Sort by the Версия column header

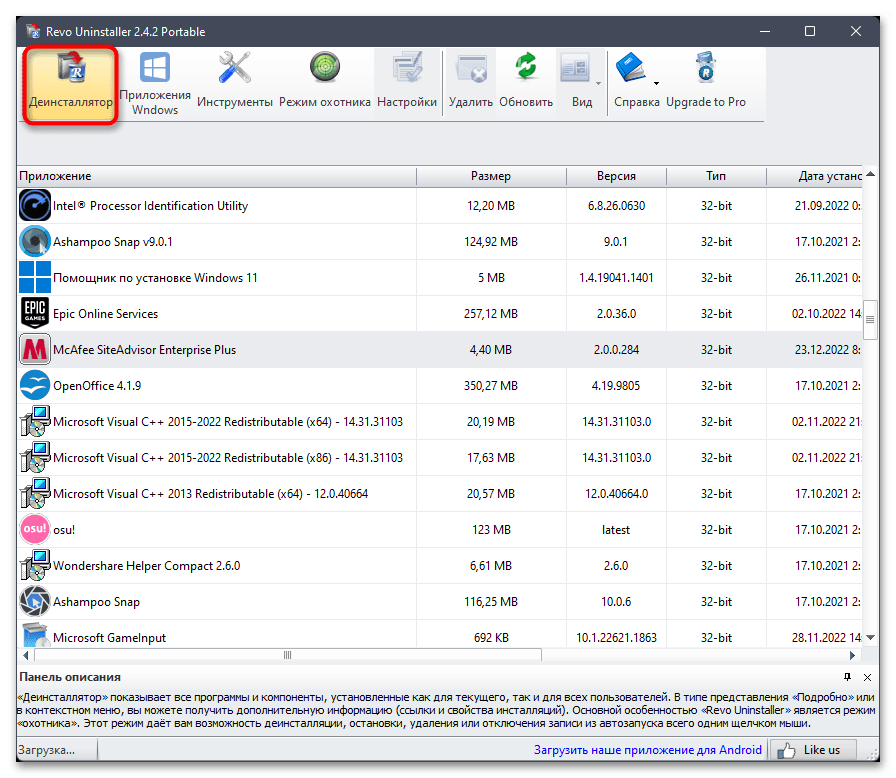click(x=615, y=175)
